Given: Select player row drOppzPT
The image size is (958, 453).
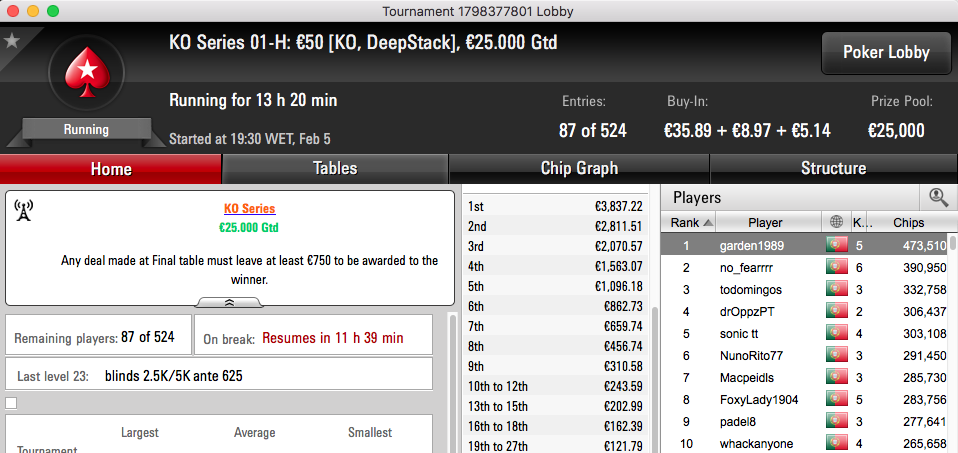Looking at the screenshot, I should tap(805, 312).
